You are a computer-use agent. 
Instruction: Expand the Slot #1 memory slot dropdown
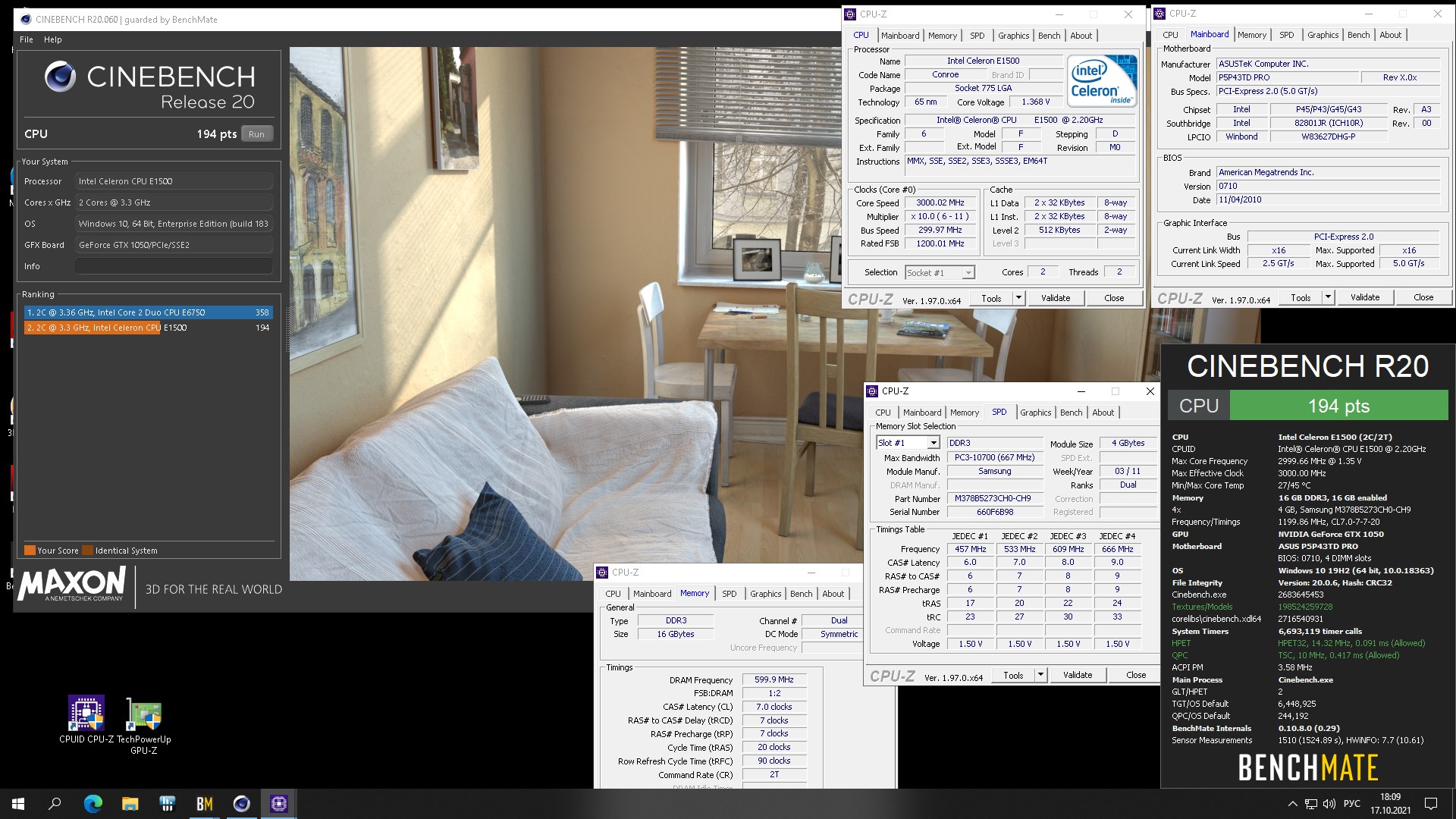934,443
